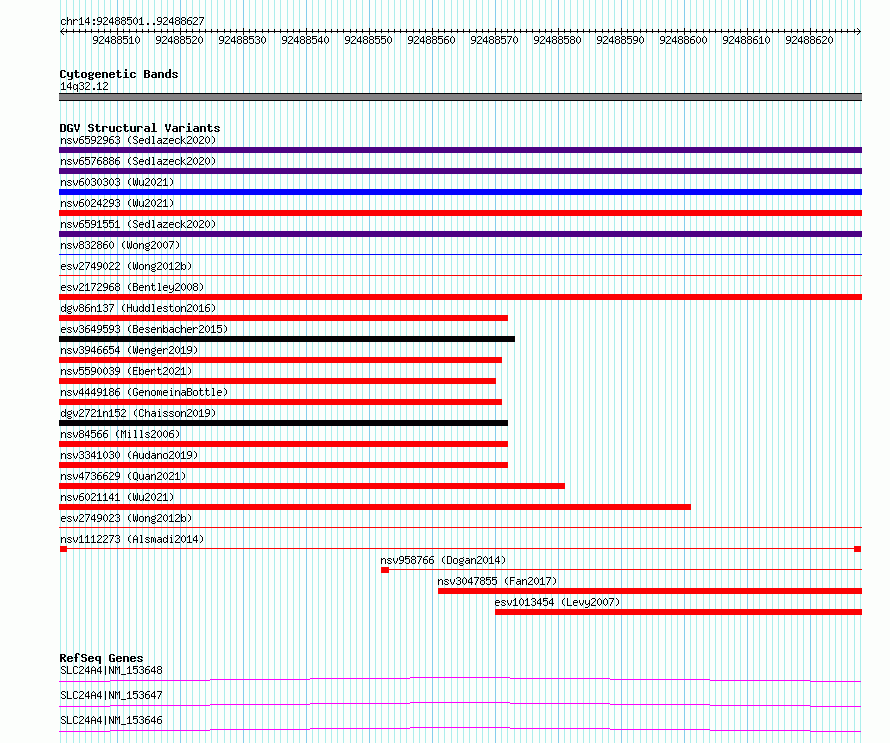
Task: Select nsv3047855 (Fan2017) label
Action: [497, 581]
